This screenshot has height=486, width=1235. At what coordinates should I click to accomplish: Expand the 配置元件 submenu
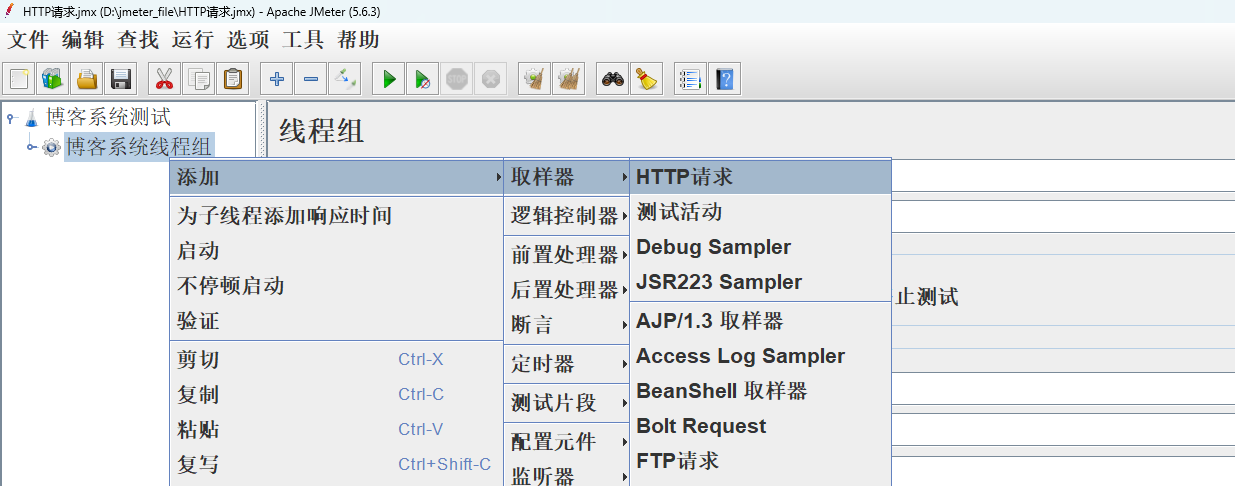tap(566, 442)
